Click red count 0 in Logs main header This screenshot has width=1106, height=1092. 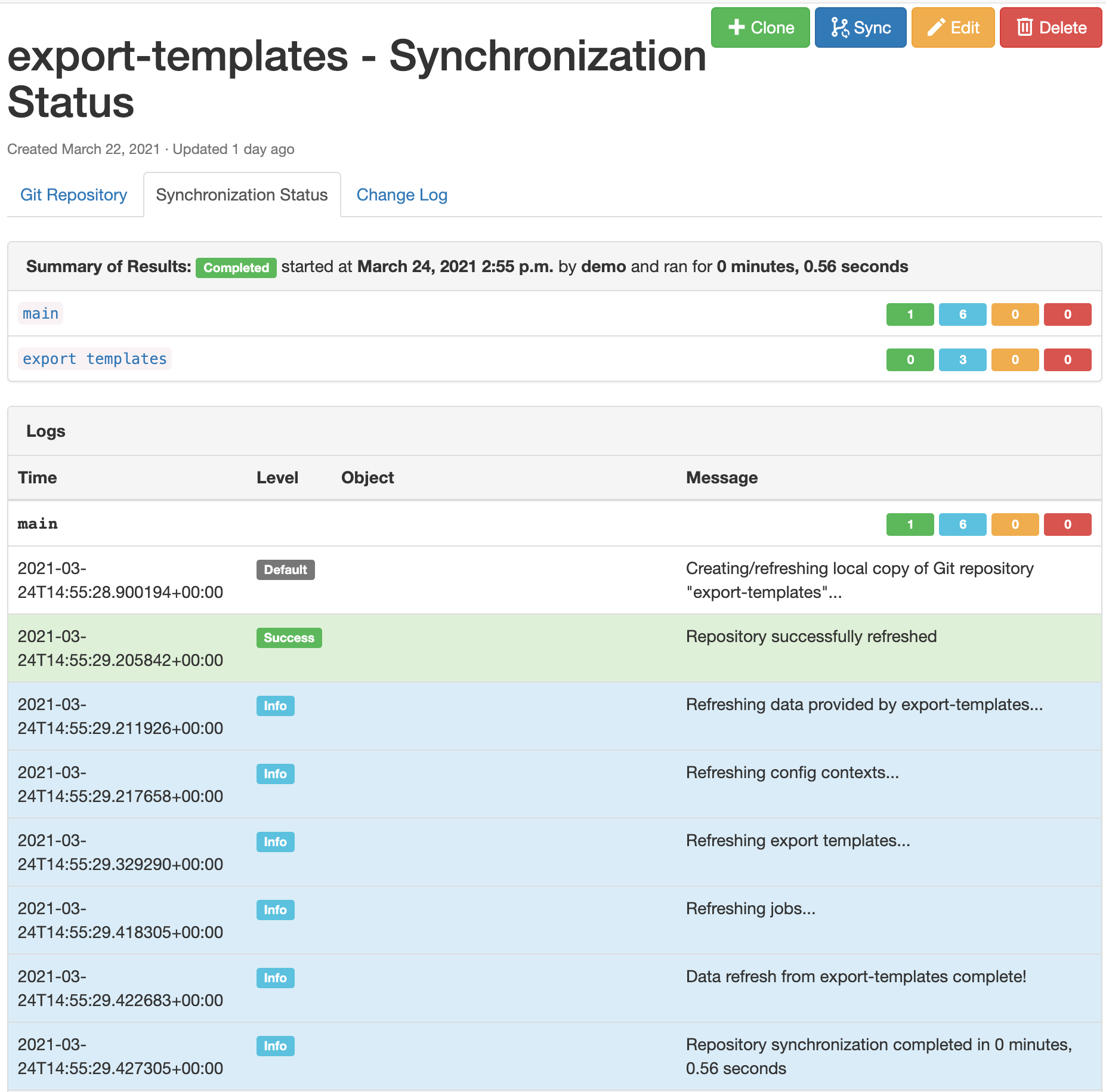tap(1068, 525)
